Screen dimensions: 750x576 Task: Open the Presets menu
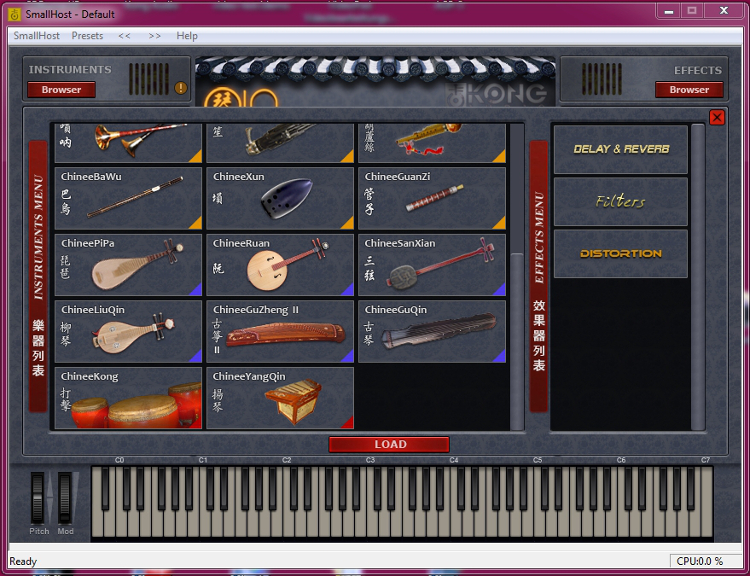click(x=87, y=36)
